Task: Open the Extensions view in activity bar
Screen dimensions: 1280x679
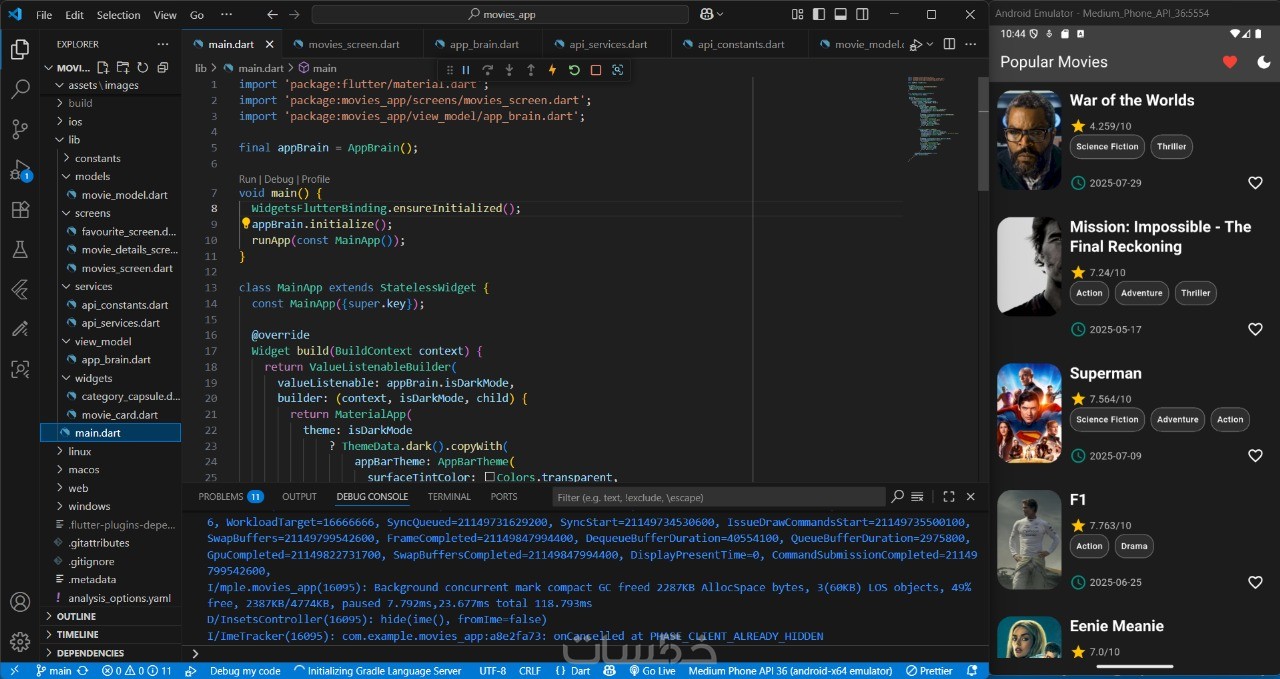Action: [20, 209]
